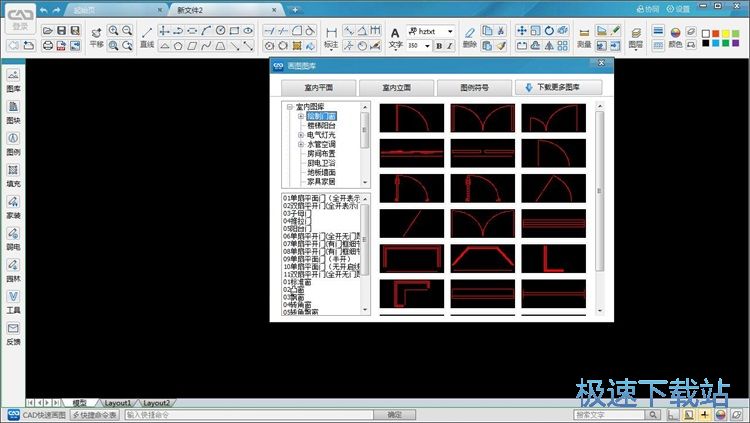
Task: Open the 反馈 feedback icon in the sidebar
Action: [x=13, y=332]
